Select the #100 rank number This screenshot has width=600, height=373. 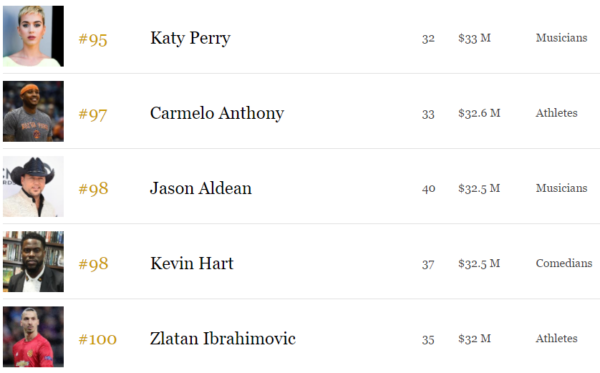click(x=98, y=339)
